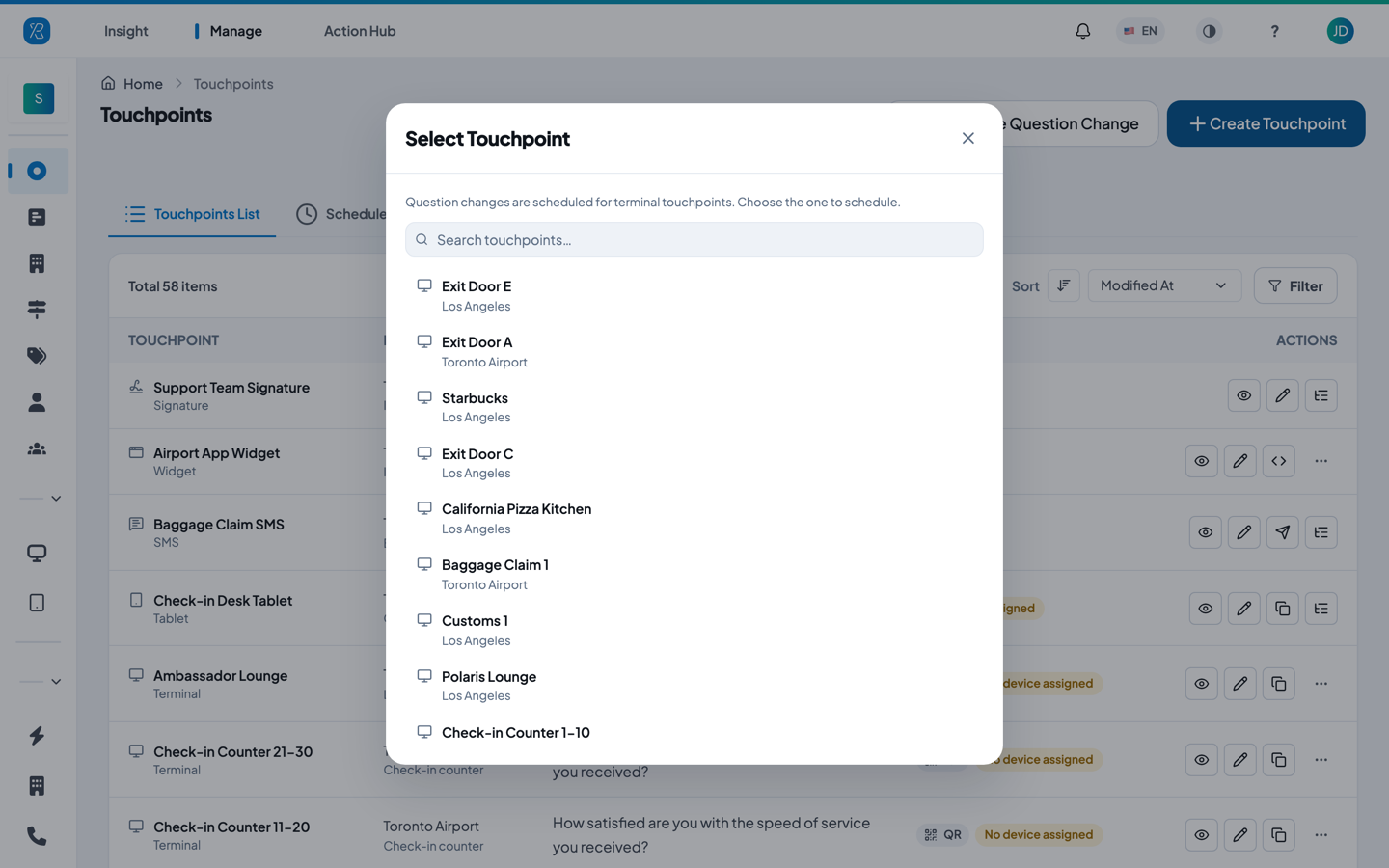Open embed code for Airport App Widget

click(x=1278, y=461)
